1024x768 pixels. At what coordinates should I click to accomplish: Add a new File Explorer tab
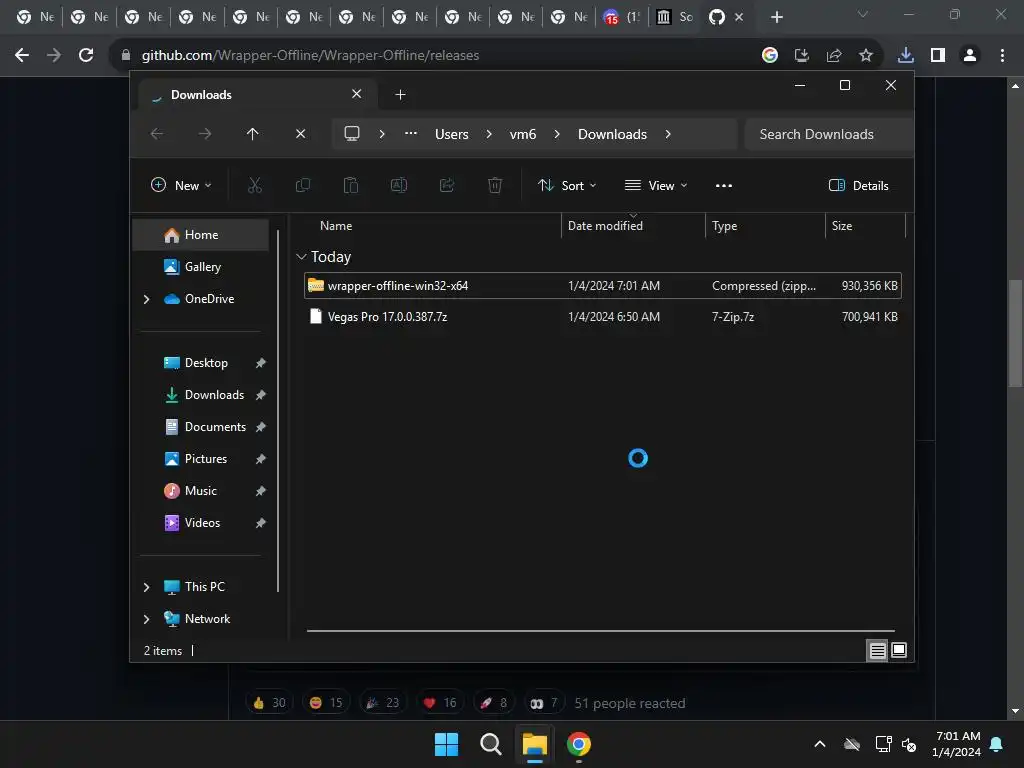pyautogui.click(x=400, y=95)
